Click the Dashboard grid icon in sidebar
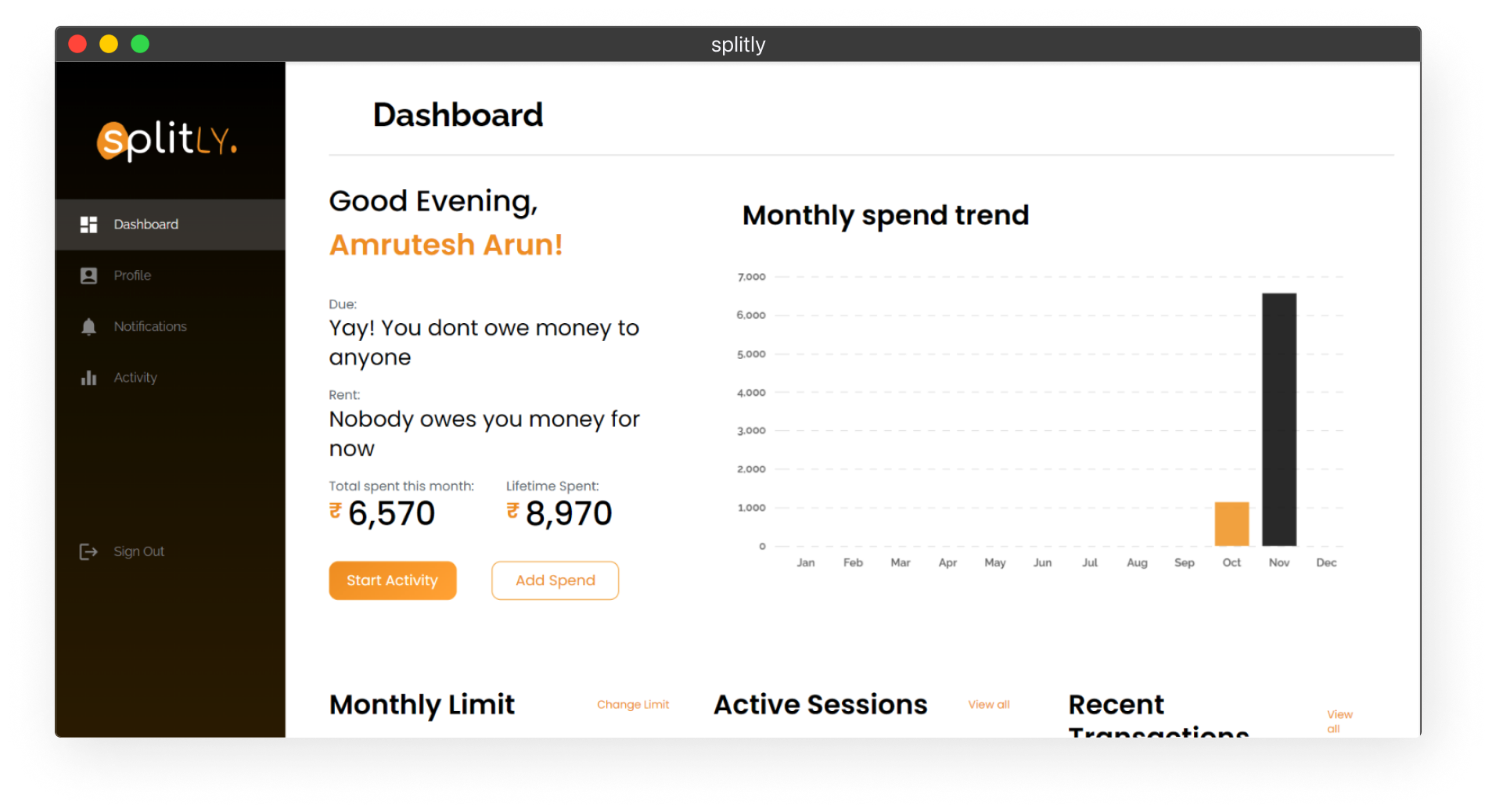1492x812 pixels. pyautogui.click(x=88, y=225)
